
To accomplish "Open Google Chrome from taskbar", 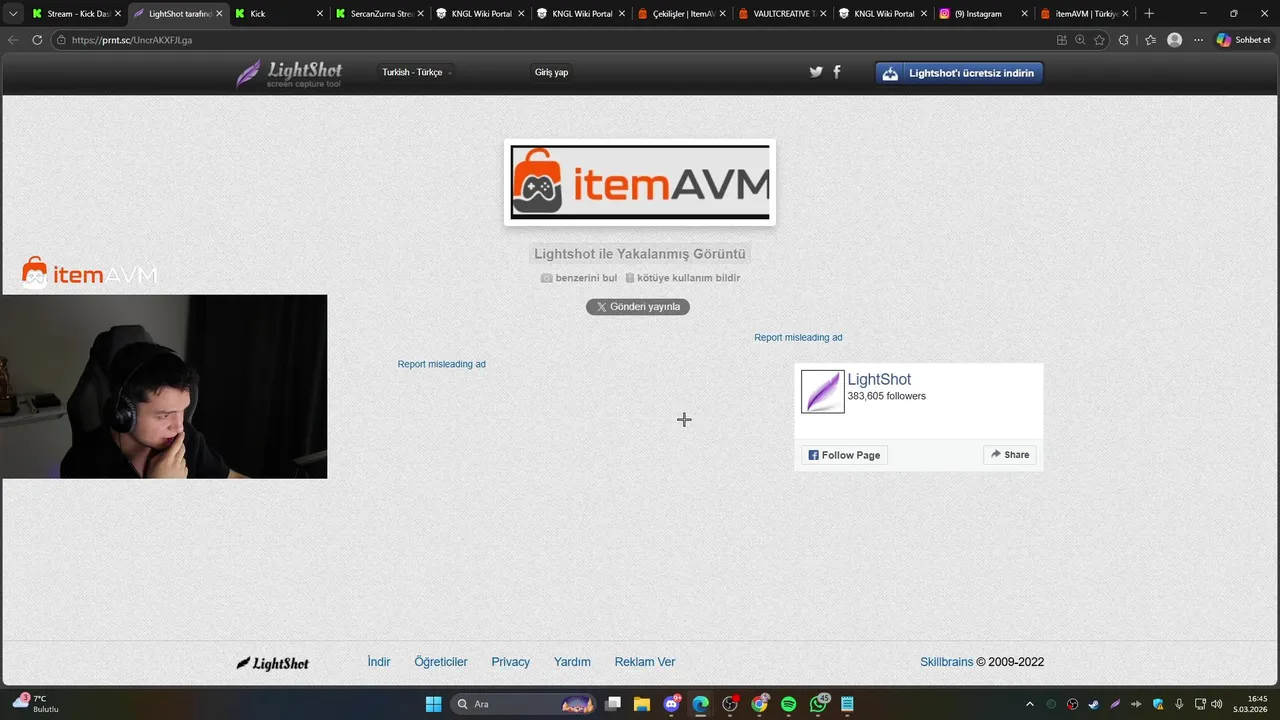I will coord(759,704).
